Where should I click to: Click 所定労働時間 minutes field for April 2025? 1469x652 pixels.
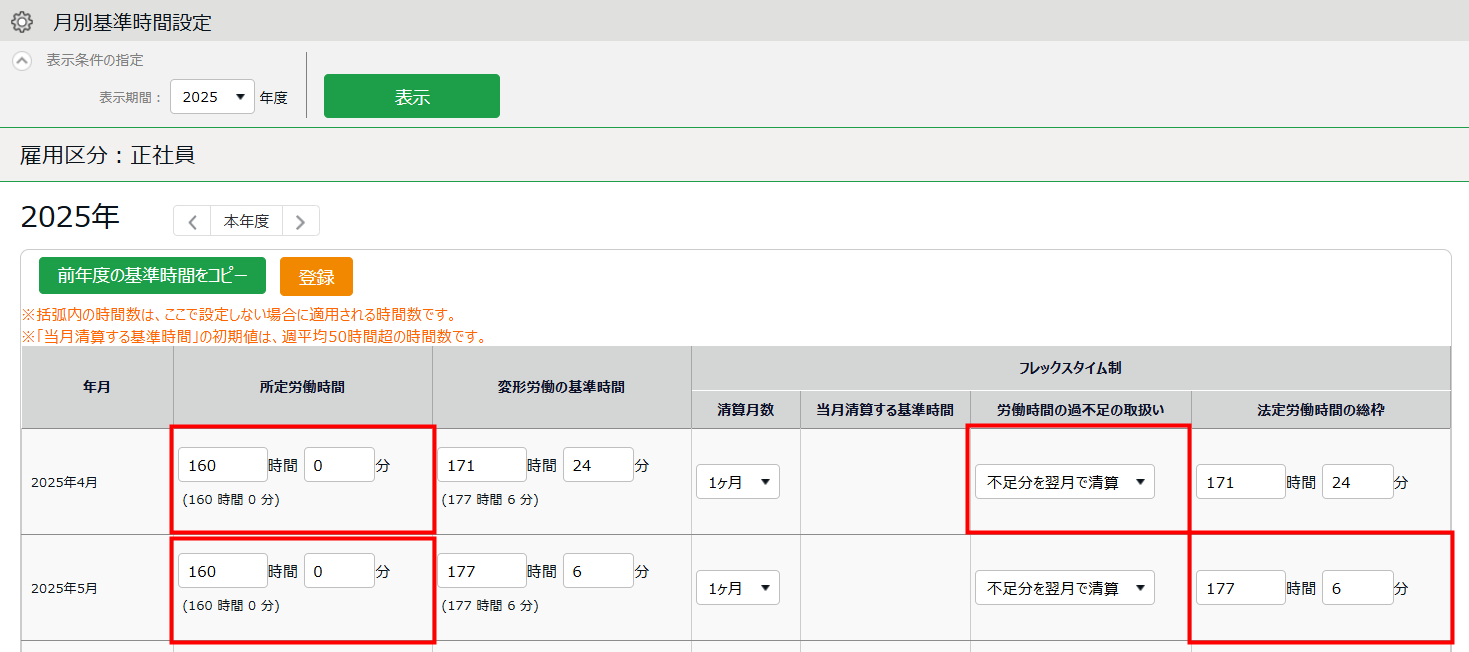click(x=339, y=465)
